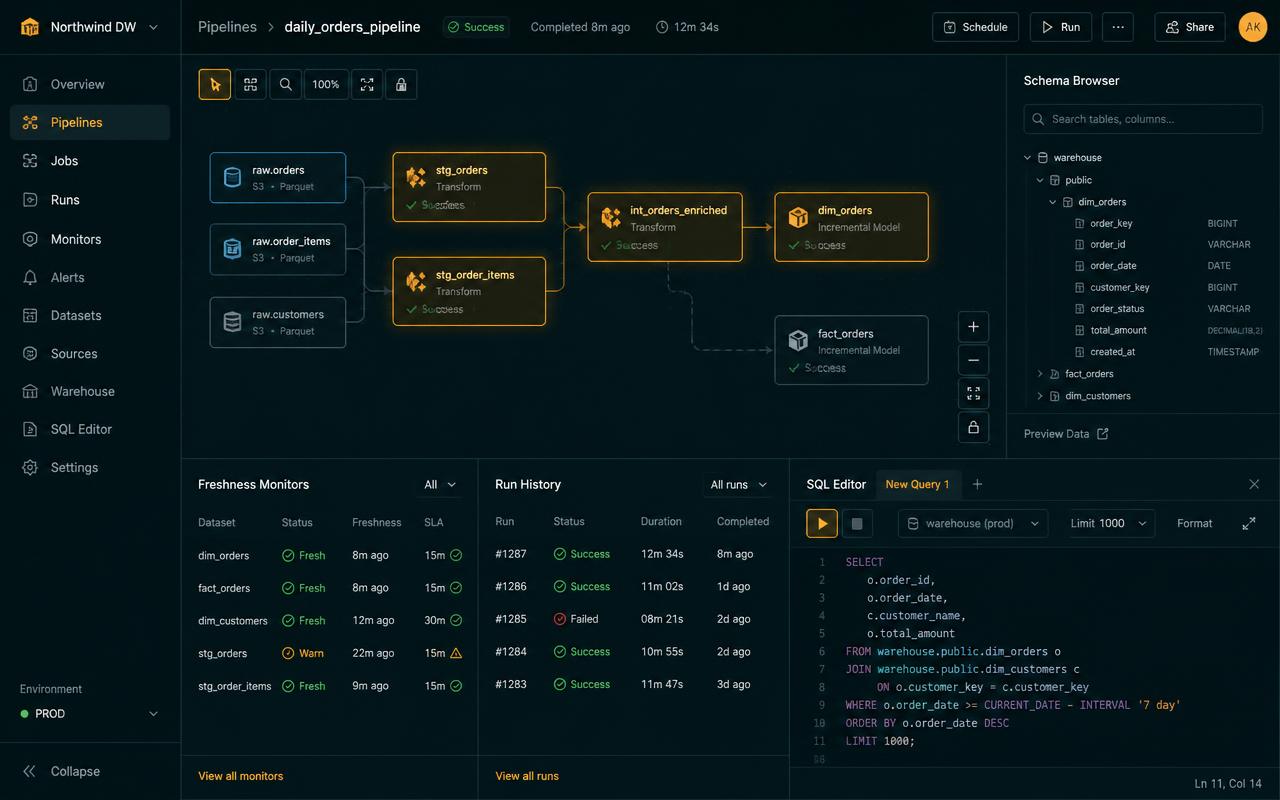Click the canvas search magnifier icon
The width and height of the screenshot is (1280, 800).
click(286, 85)
